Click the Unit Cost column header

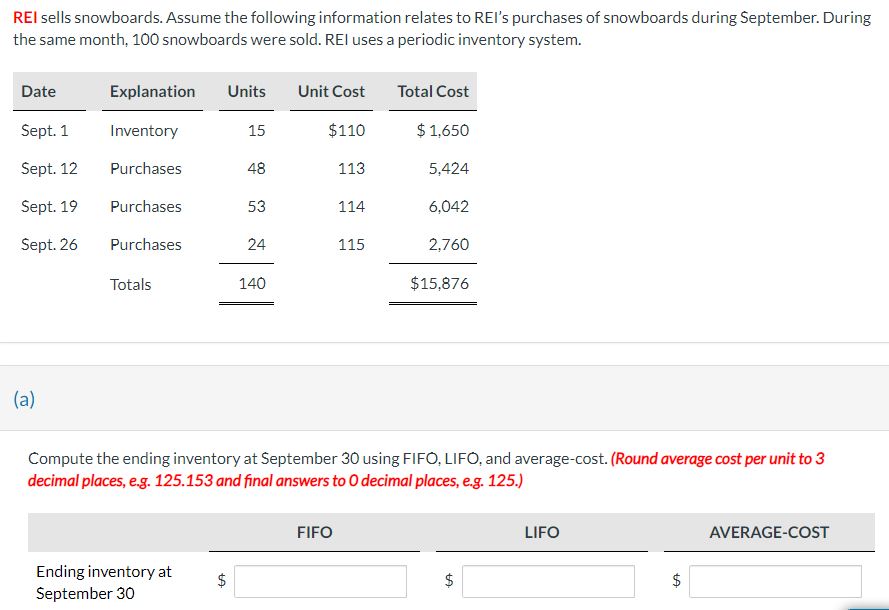(331, 91)
